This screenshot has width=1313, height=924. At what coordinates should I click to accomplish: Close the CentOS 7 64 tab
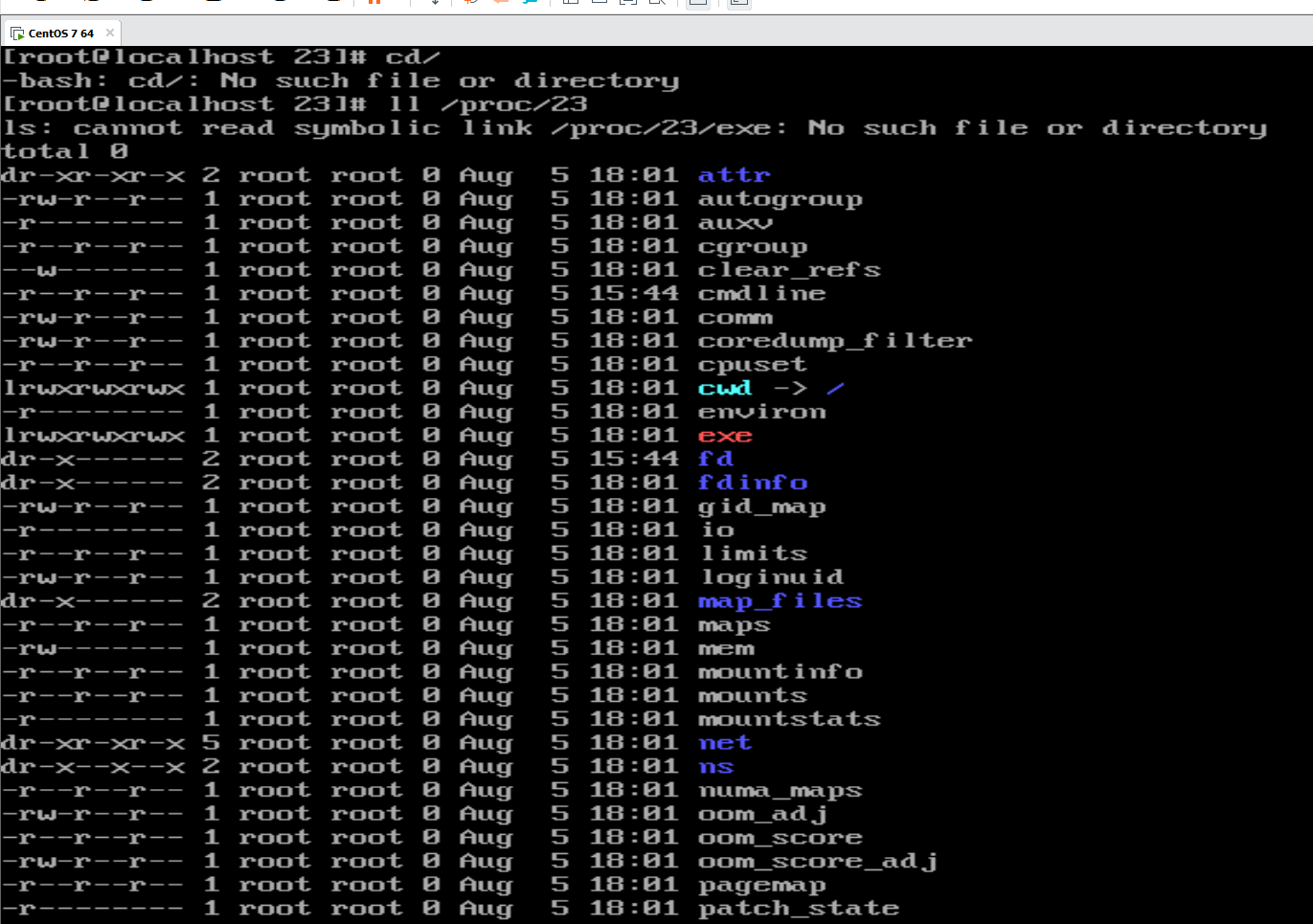[x=110, y=33]
